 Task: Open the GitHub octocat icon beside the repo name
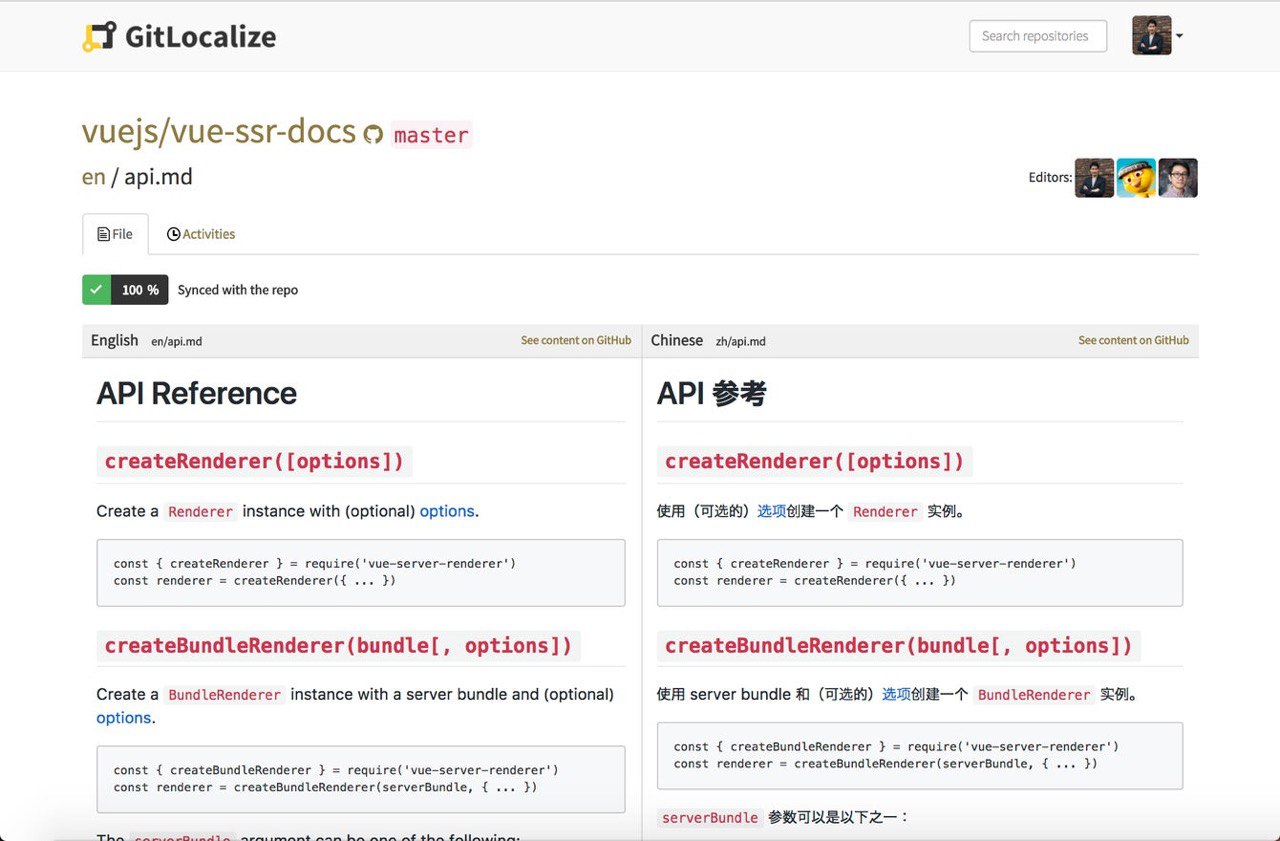[373, 134]
